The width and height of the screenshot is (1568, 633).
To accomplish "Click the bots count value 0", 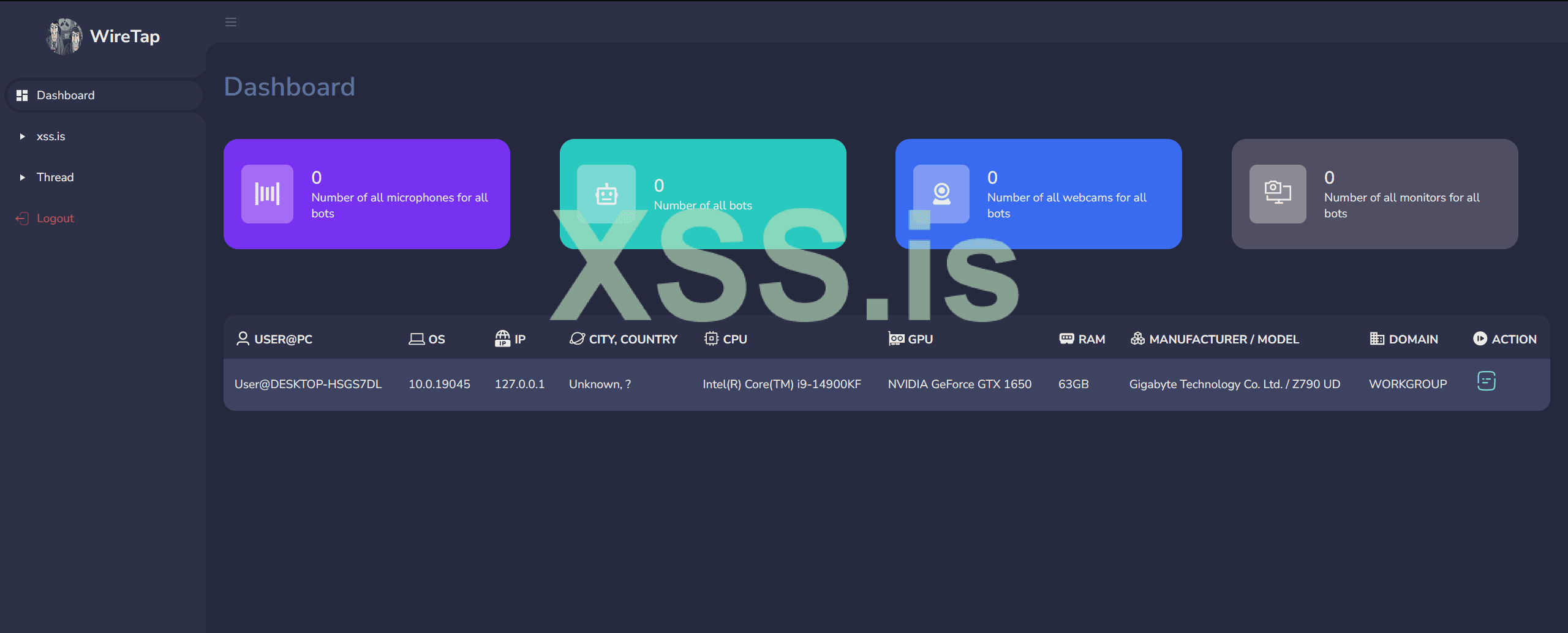I will [659, 185].
